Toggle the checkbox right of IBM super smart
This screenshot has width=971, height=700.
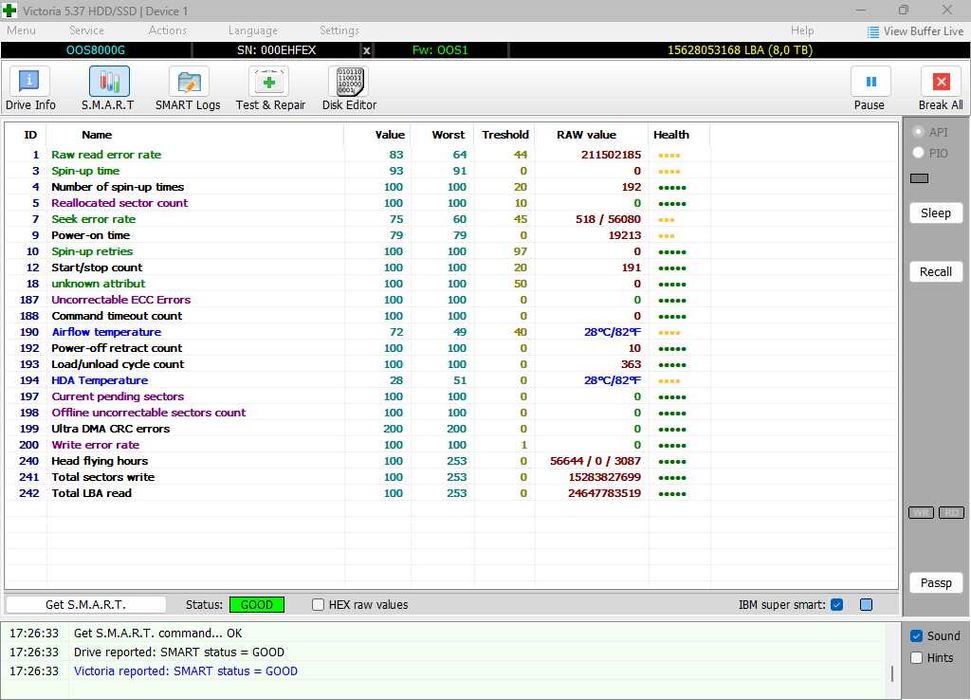click(866, 605)
